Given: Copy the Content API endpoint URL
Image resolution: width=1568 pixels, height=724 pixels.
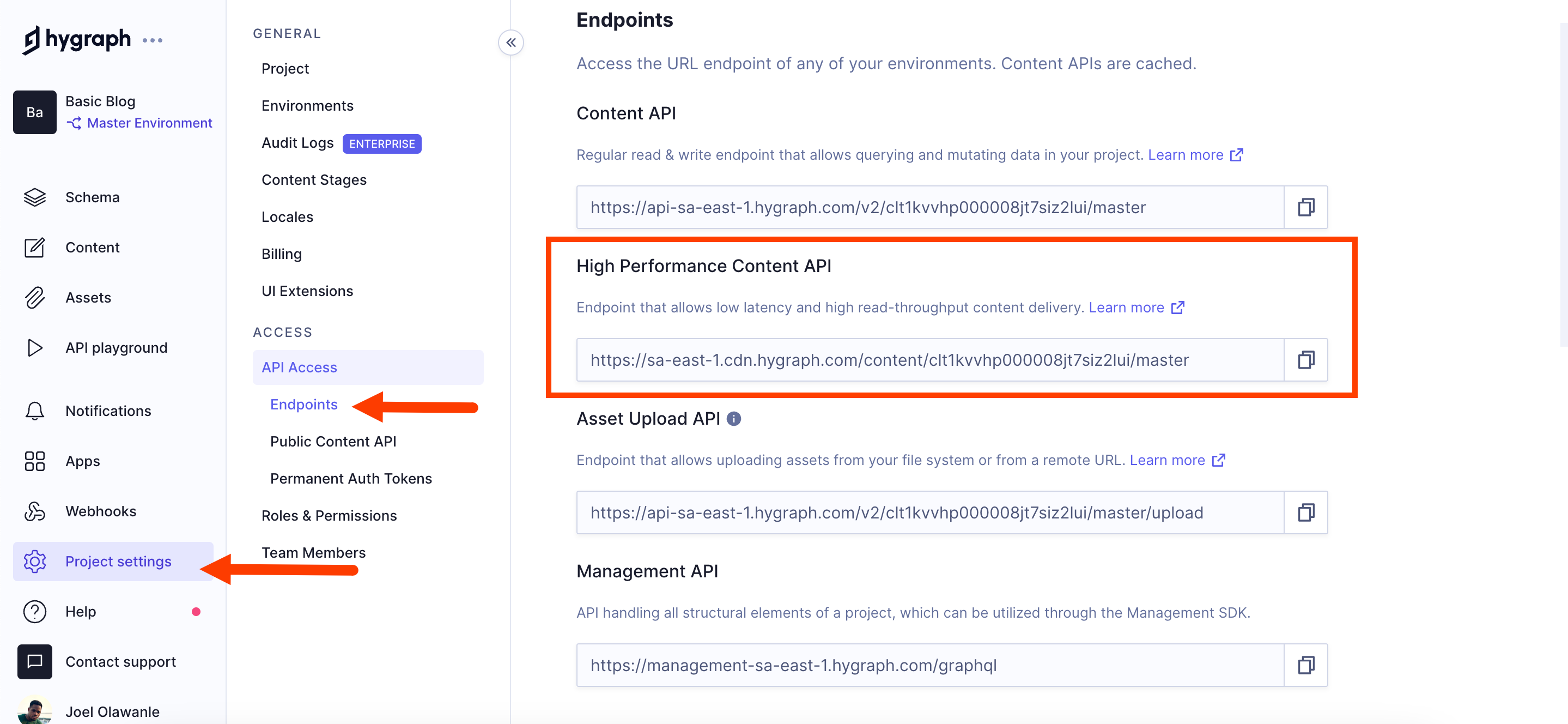Looking at the screenshot, I should click(1305, 207).
